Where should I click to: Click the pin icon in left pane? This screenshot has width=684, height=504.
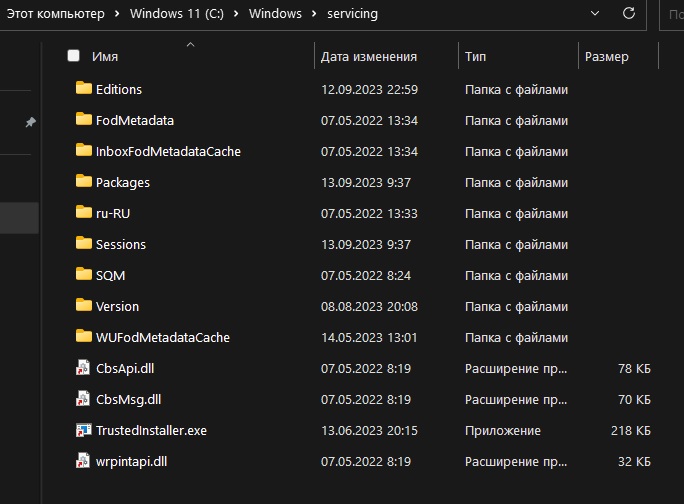point(30,122)
